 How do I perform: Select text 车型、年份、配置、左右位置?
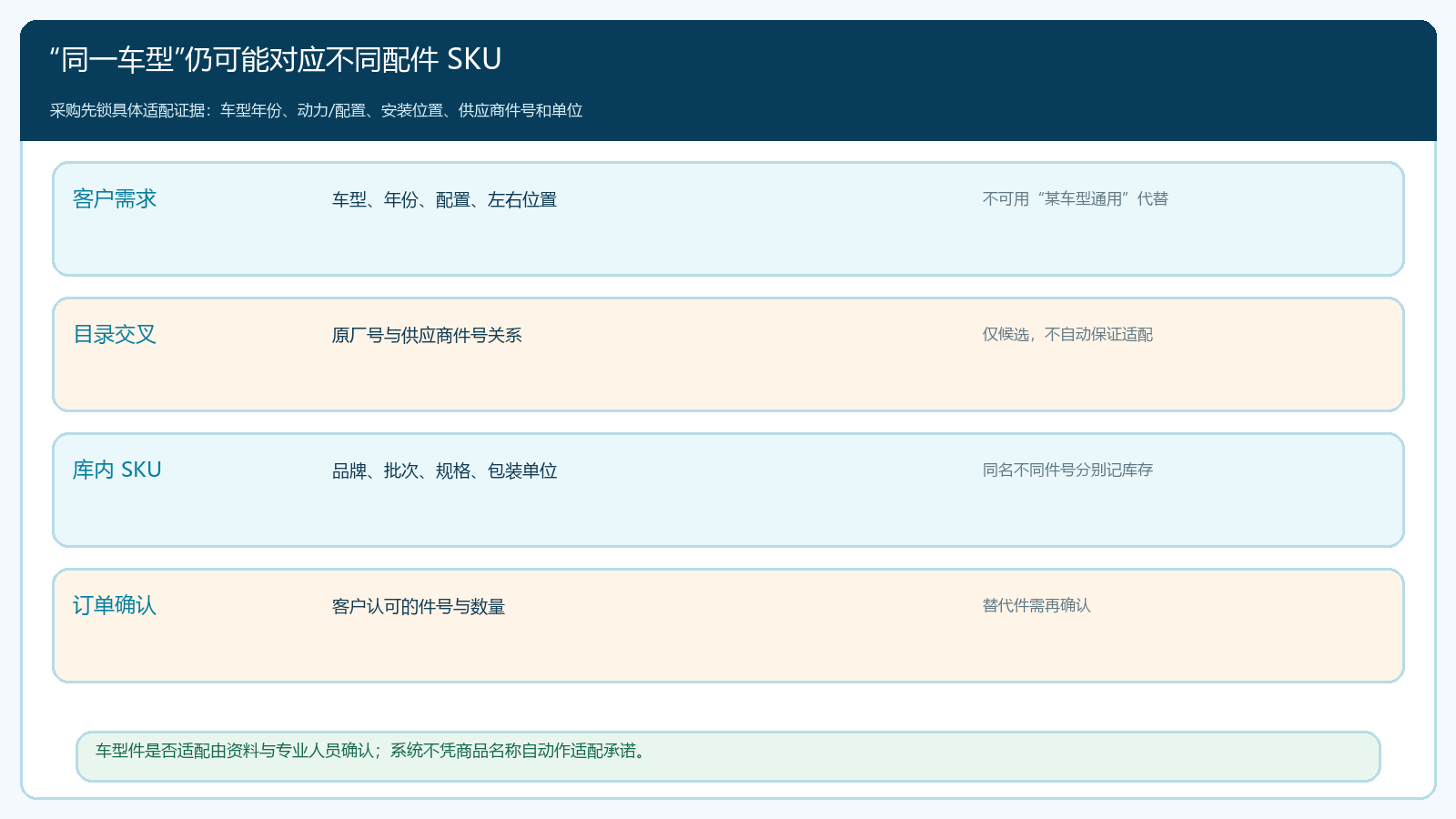tap(444, 199)
